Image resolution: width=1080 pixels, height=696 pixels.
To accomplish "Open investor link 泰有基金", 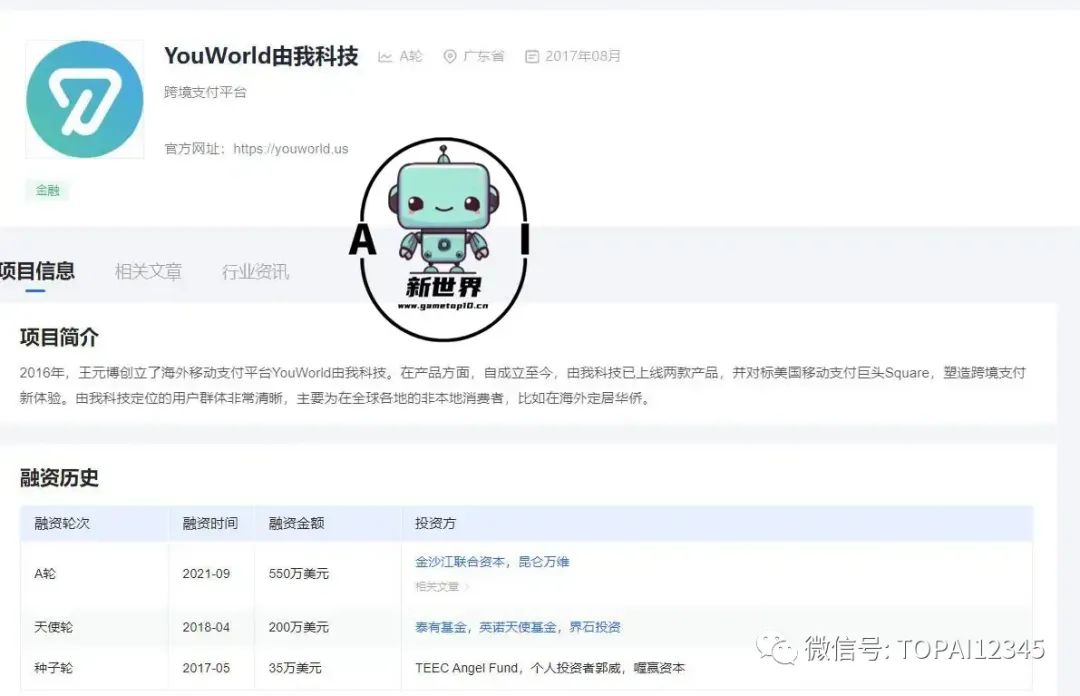I will [441, 627].
